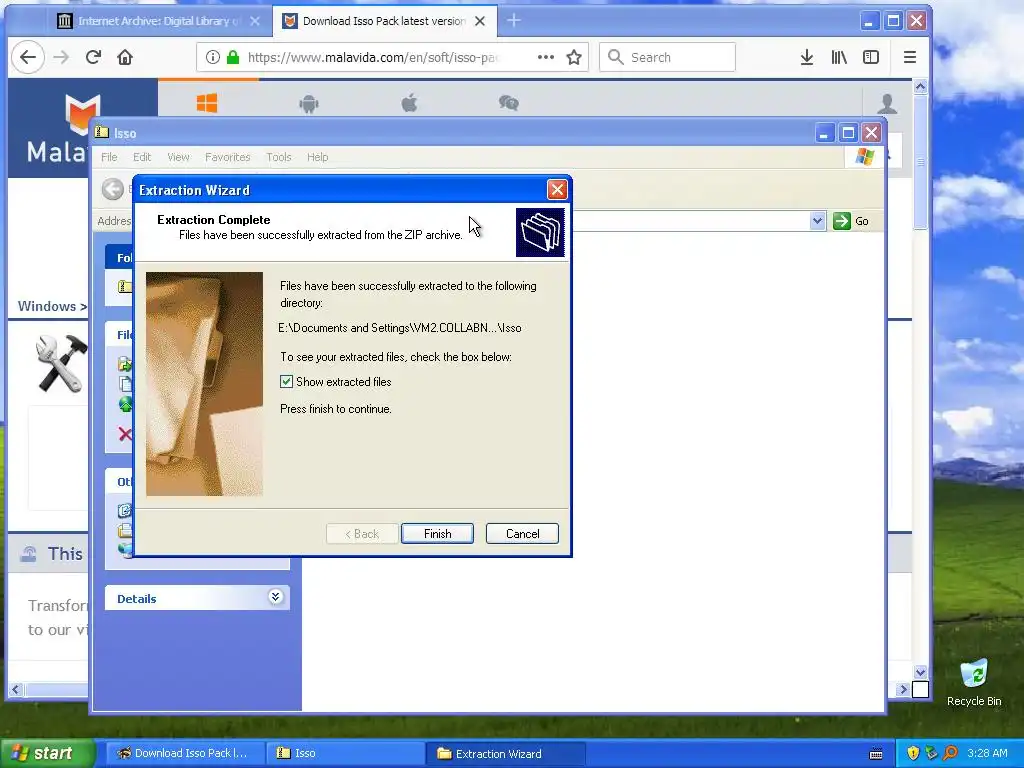1024x768 pixels.
Task: Open Tools menu in Isso window
Action: pos(279,157)
